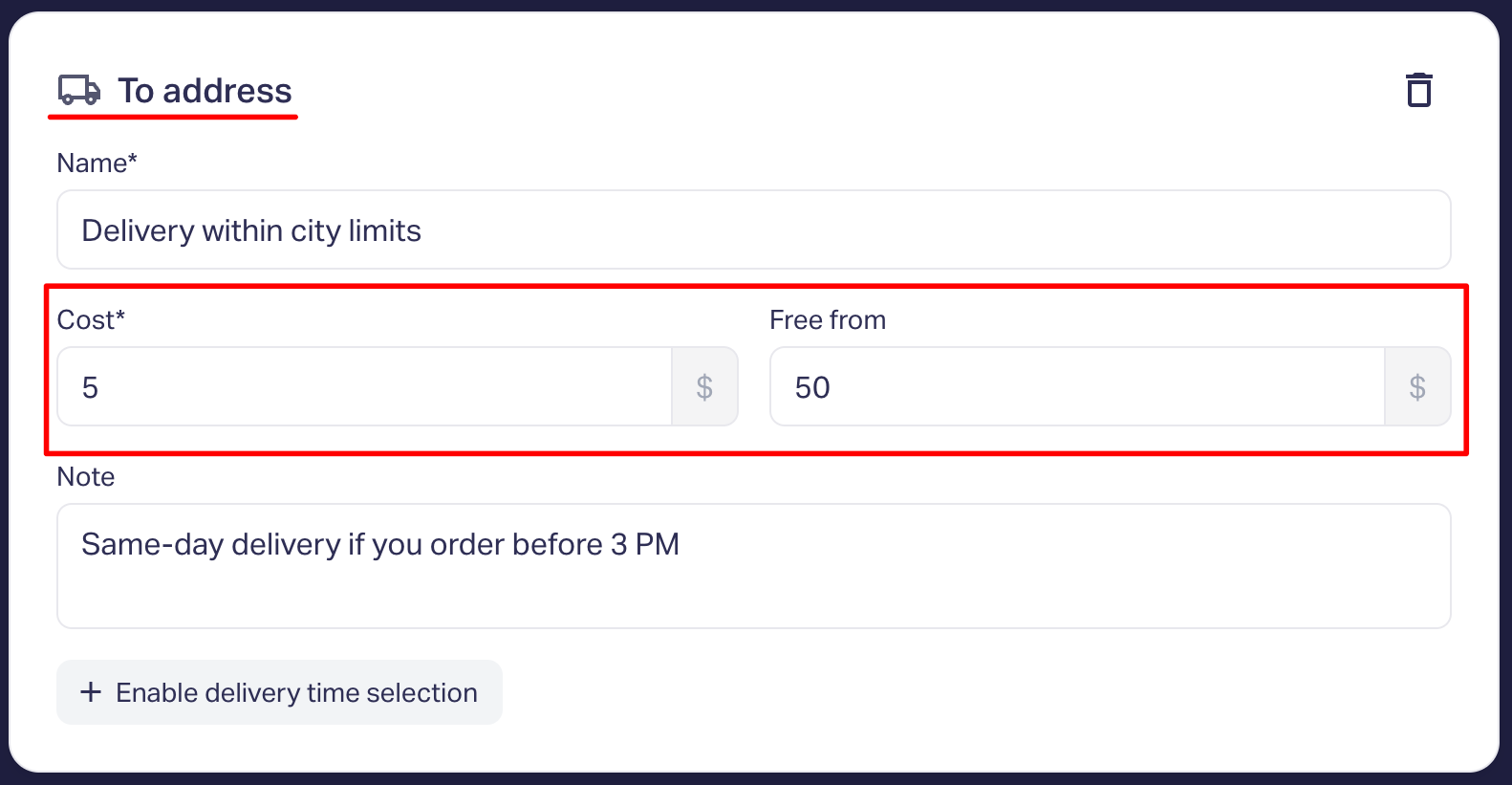
Task: Click the dollar sign in Free from field
Action: tap(1417, 386)
